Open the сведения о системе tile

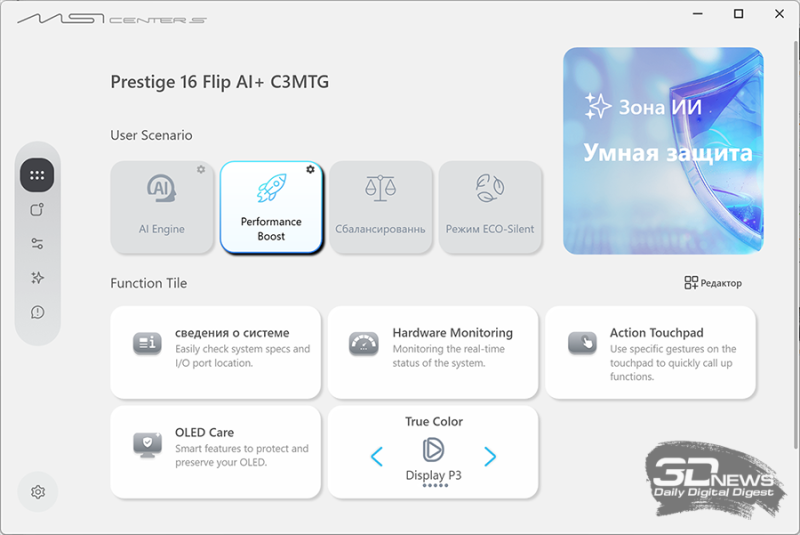(x=216, y=352)
